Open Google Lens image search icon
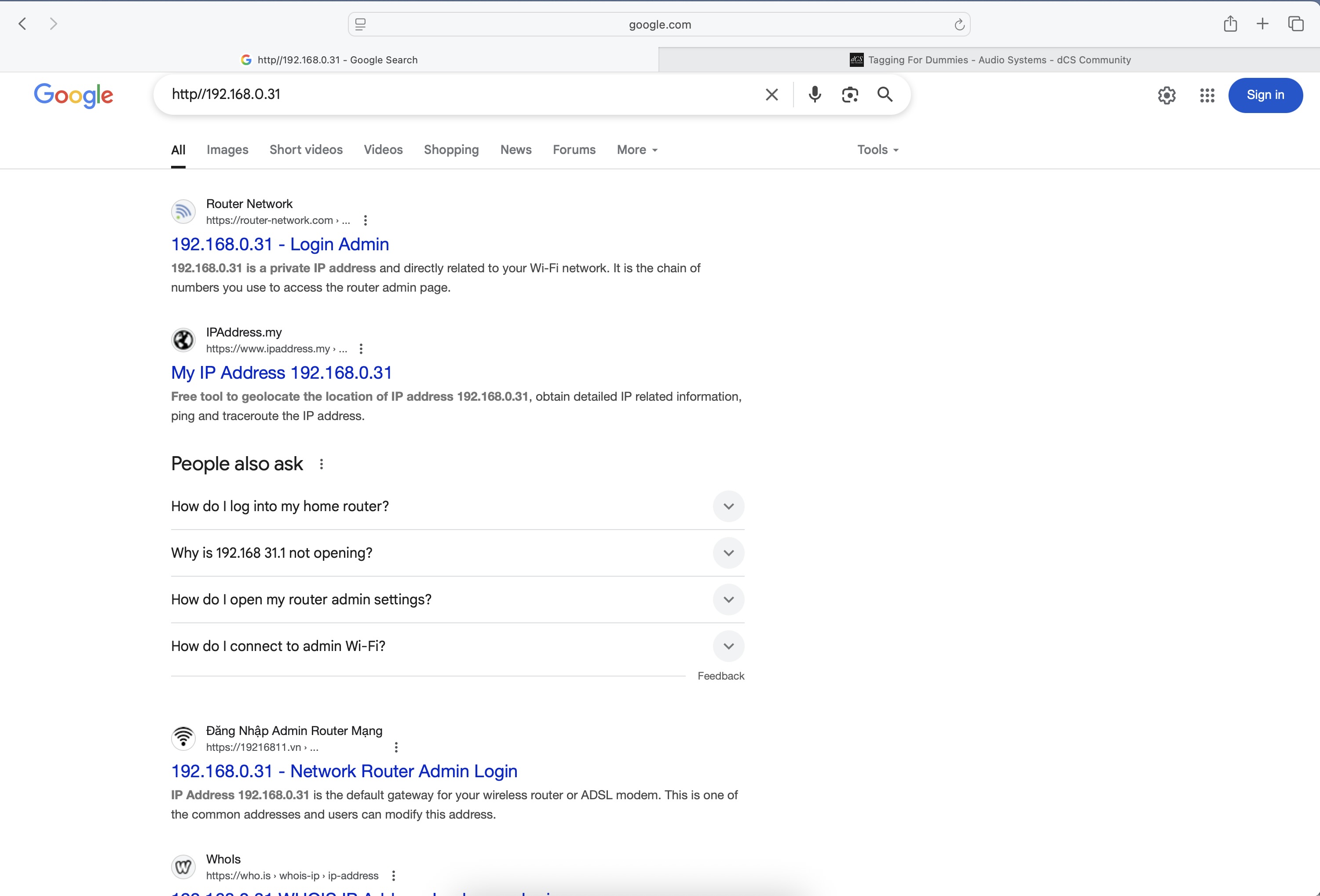 tap(850, 94)
